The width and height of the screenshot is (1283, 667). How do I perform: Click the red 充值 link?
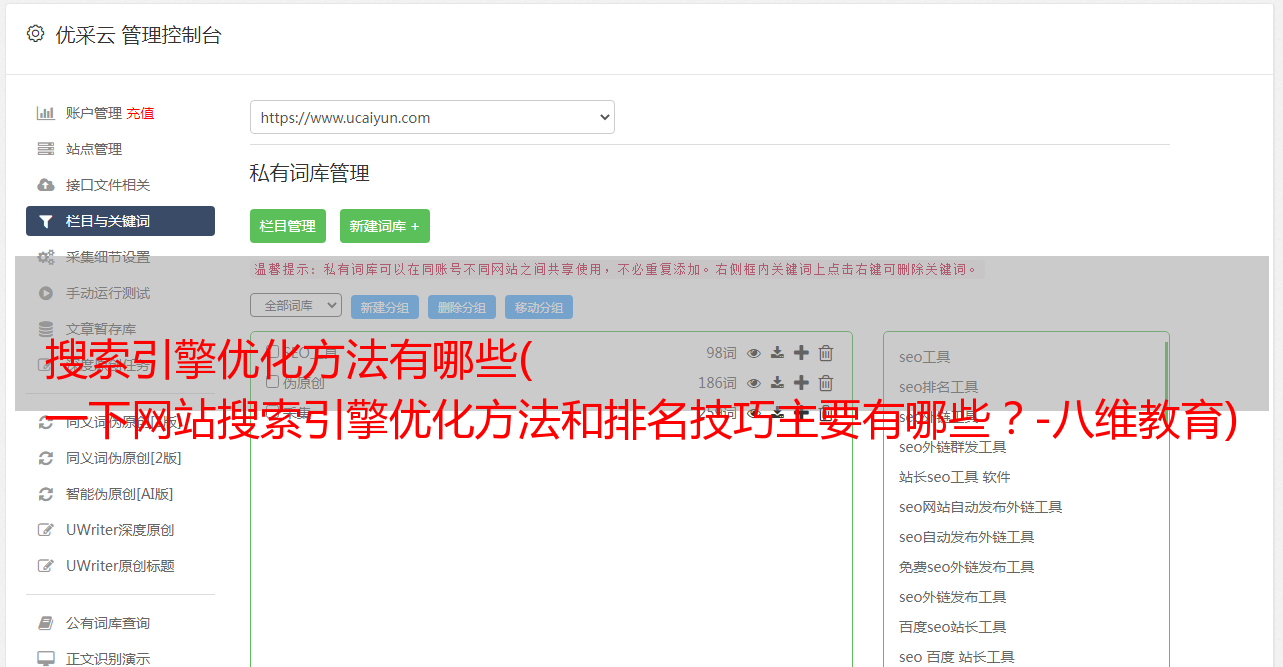pos(140,113)
